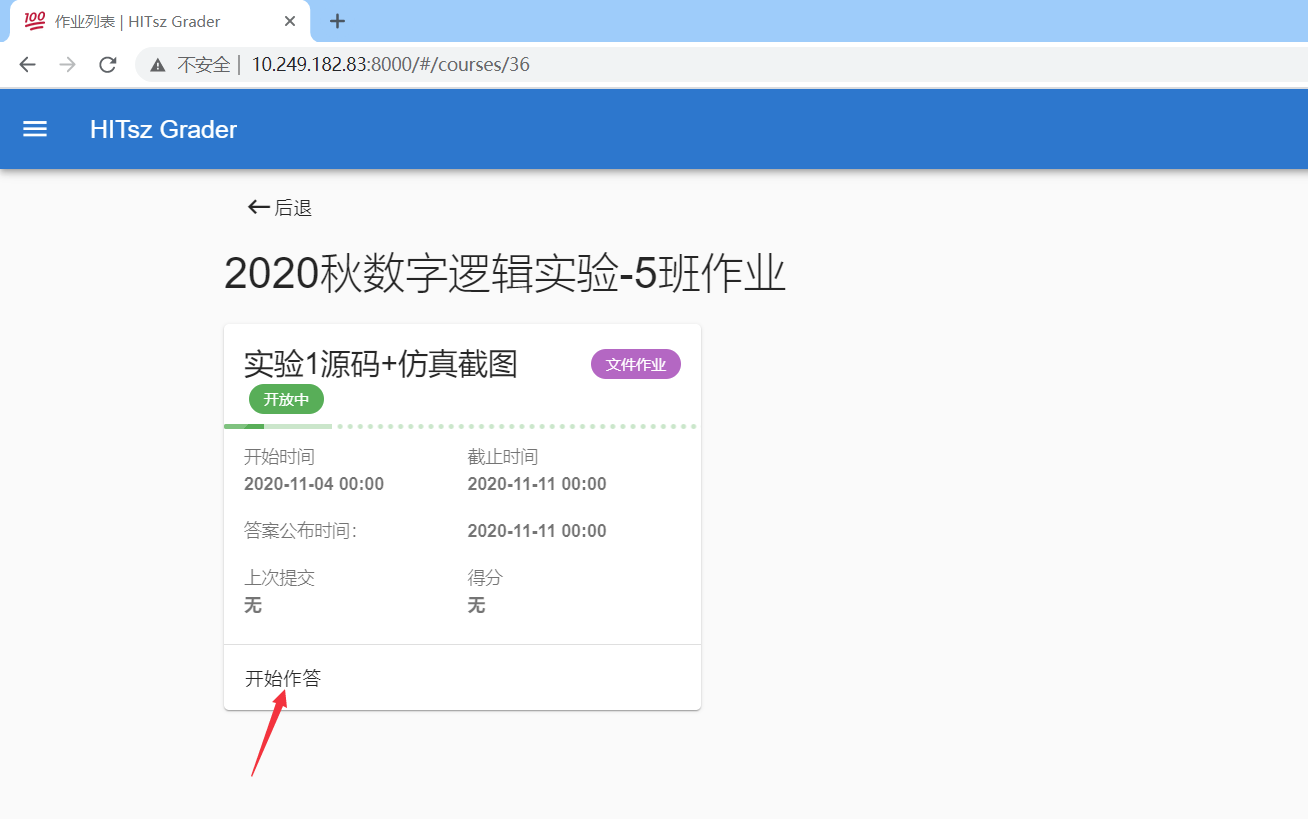Click the purple 文件作业 badge
The height and width of the screenshot is (819, 1308).
[635, 365]
